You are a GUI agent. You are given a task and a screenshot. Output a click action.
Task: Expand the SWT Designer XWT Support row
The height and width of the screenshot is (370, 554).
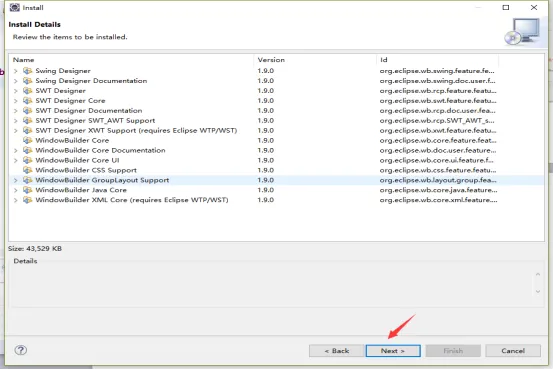16,130
